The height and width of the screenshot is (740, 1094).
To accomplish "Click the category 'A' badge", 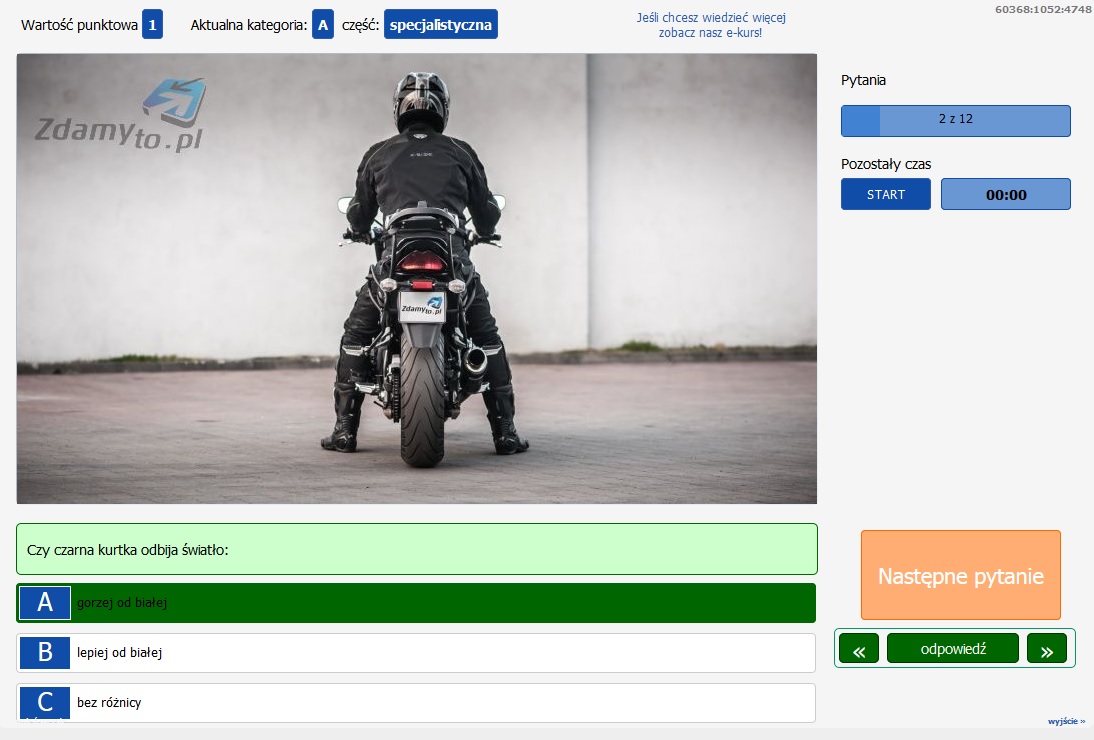I will pos(323,24).
